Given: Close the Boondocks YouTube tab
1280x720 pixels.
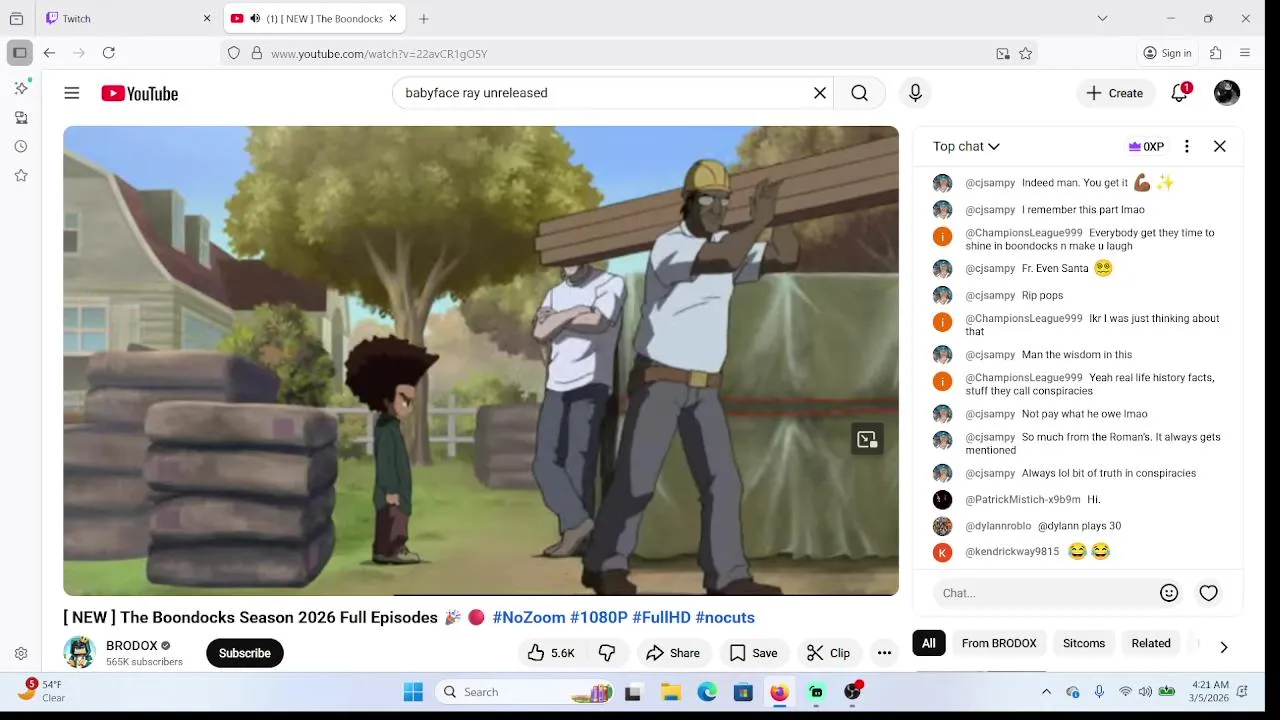Looking at the screenshot, I should point(392,18).
